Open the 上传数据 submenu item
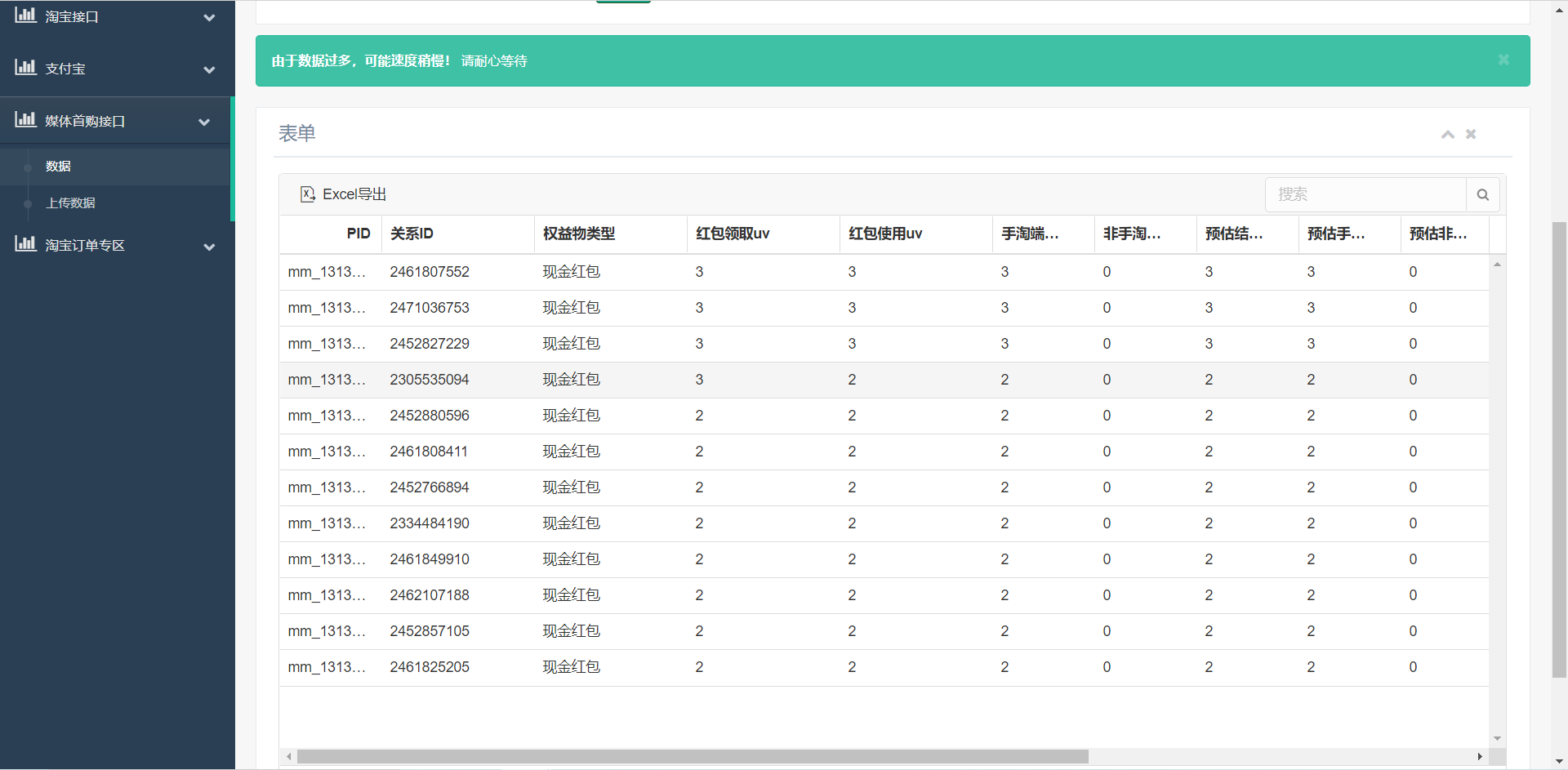 (x=115, y=203)
